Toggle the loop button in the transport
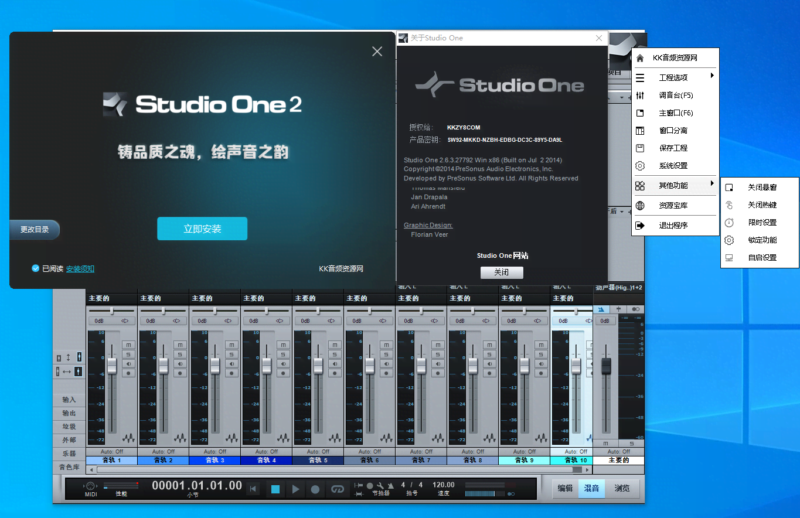The height and width of the screenshot is (518, 800). [337, 489]
